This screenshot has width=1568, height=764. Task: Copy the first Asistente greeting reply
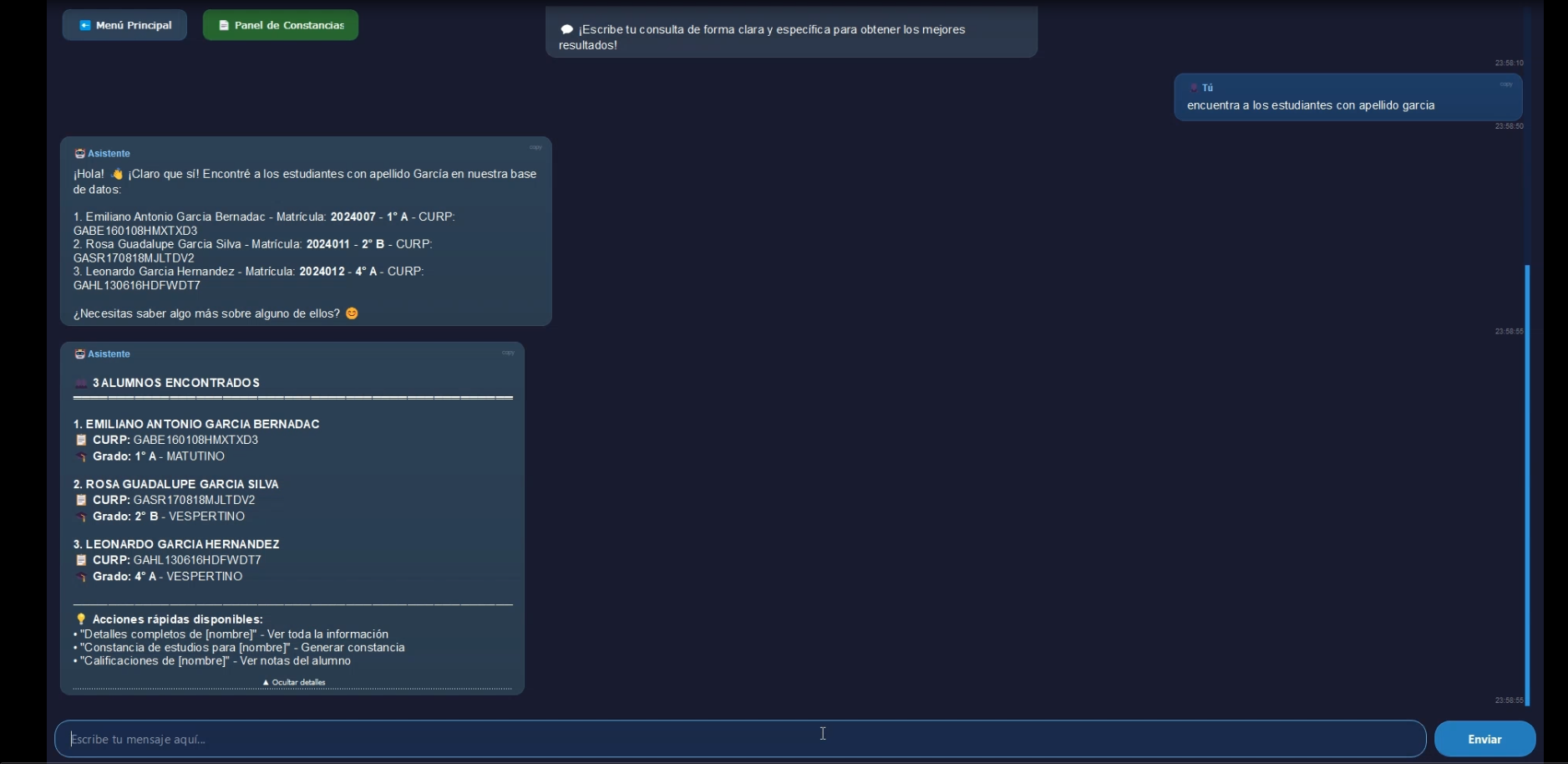[535, 148]
